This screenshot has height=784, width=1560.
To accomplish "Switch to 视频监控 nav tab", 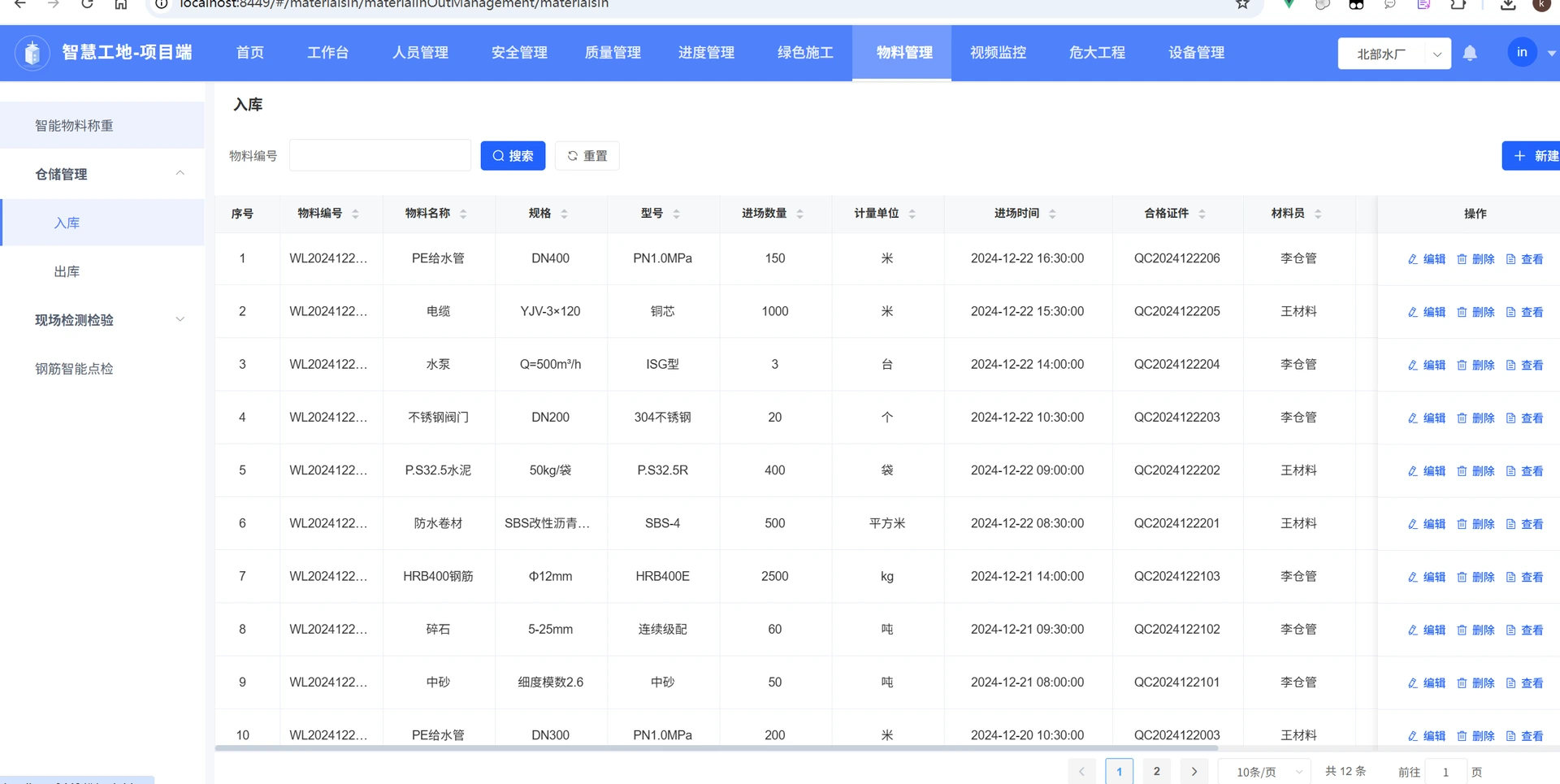I will pos(998,53).
